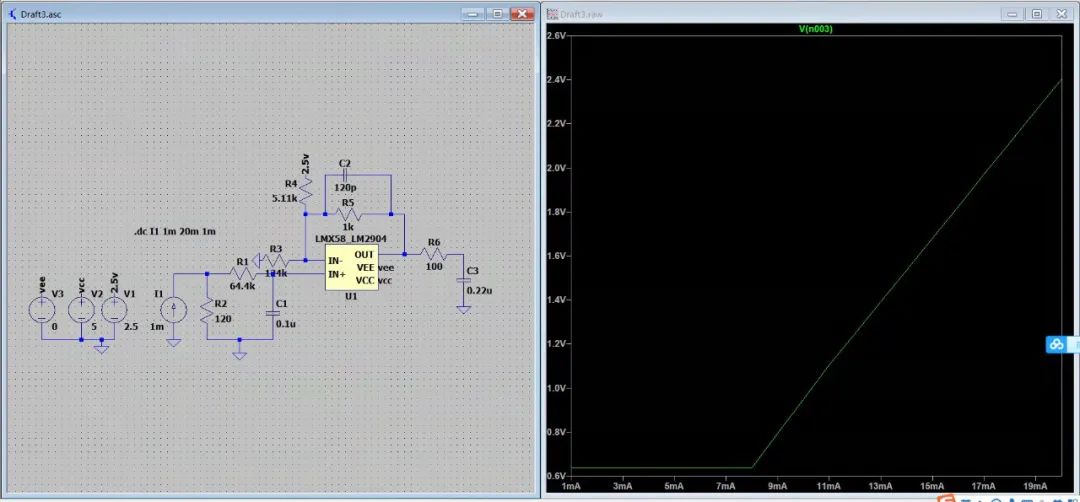Select resistor R4 symbol
The height and width of the screenshot is (502, 1080).
pyautogui.click(x=305, y=190)
